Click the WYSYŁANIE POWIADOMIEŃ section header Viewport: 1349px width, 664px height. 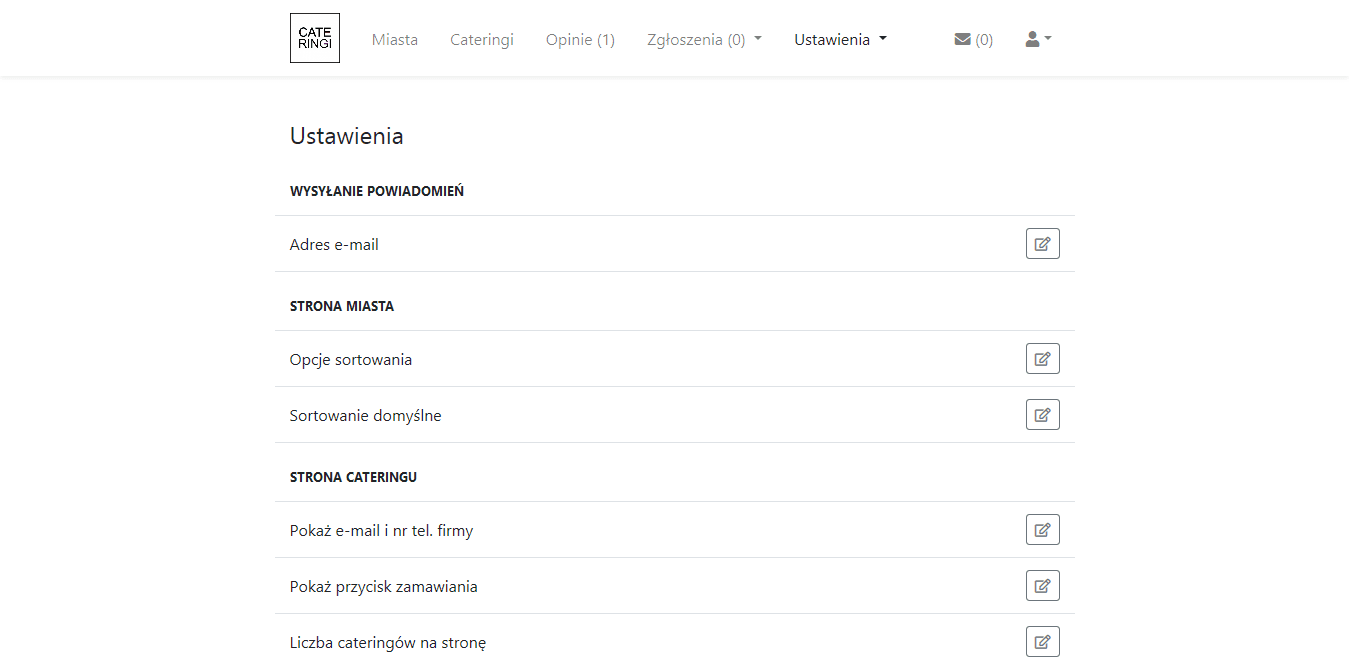tap(377, 191)
